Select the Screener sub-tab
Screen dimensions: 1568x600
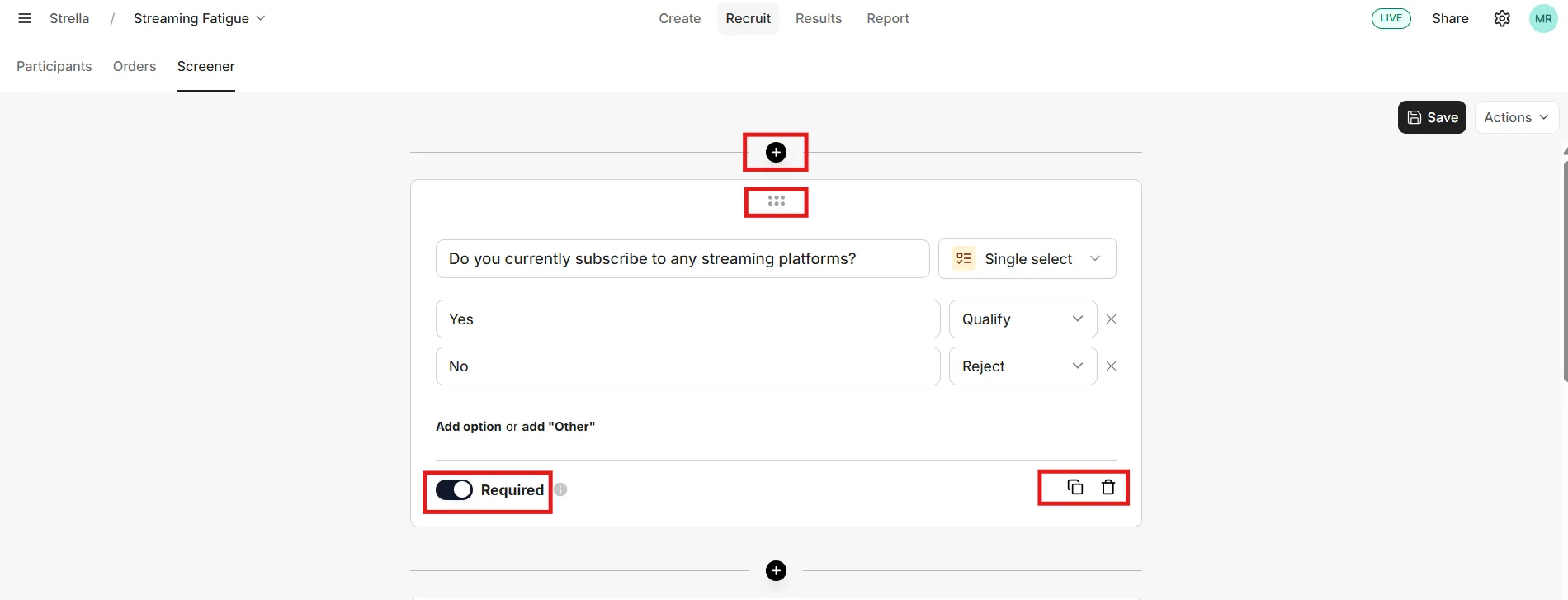(205, 66)
